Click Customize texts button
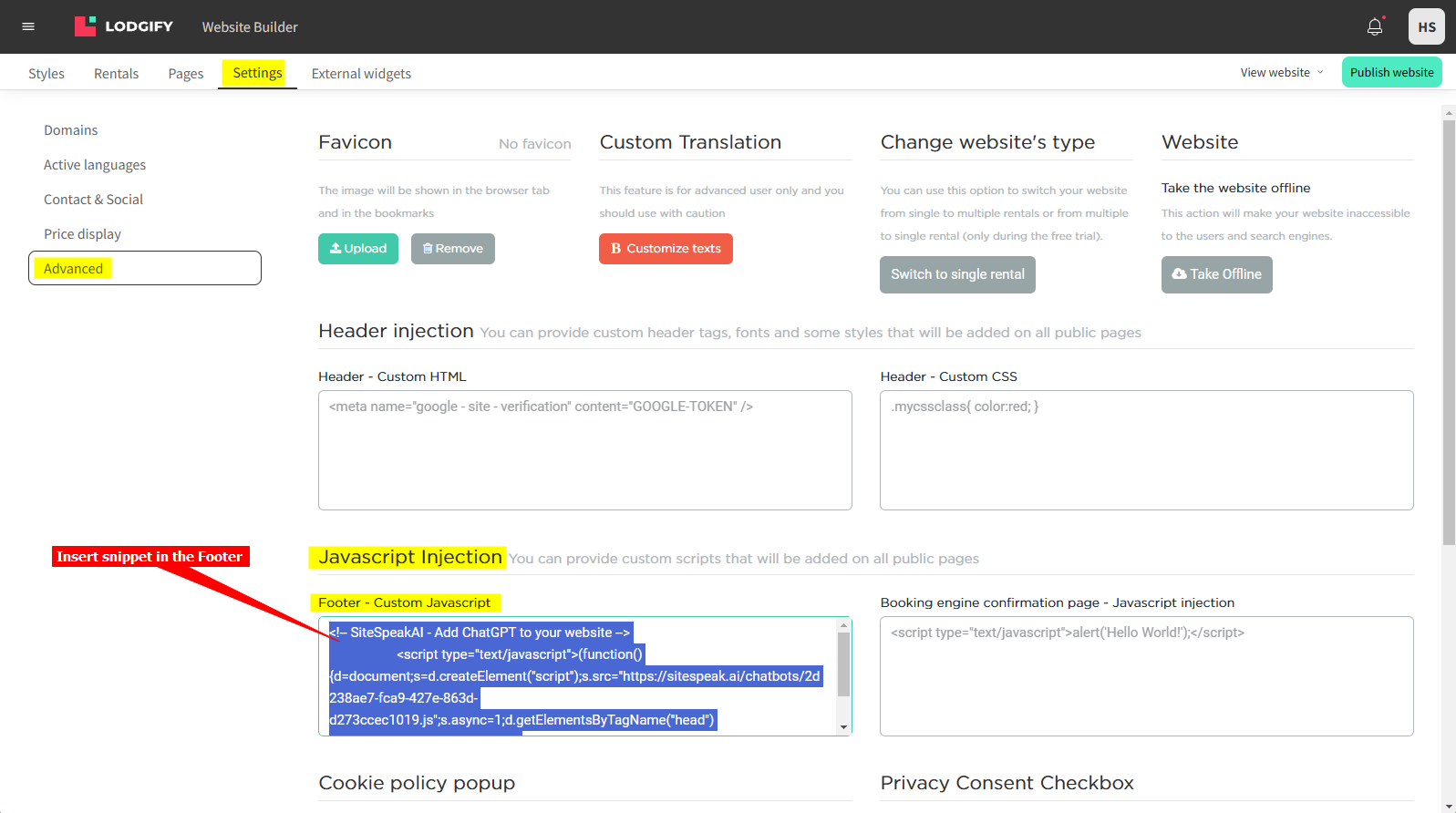The height and width of the screenshot is (813, 1456). 666,249
